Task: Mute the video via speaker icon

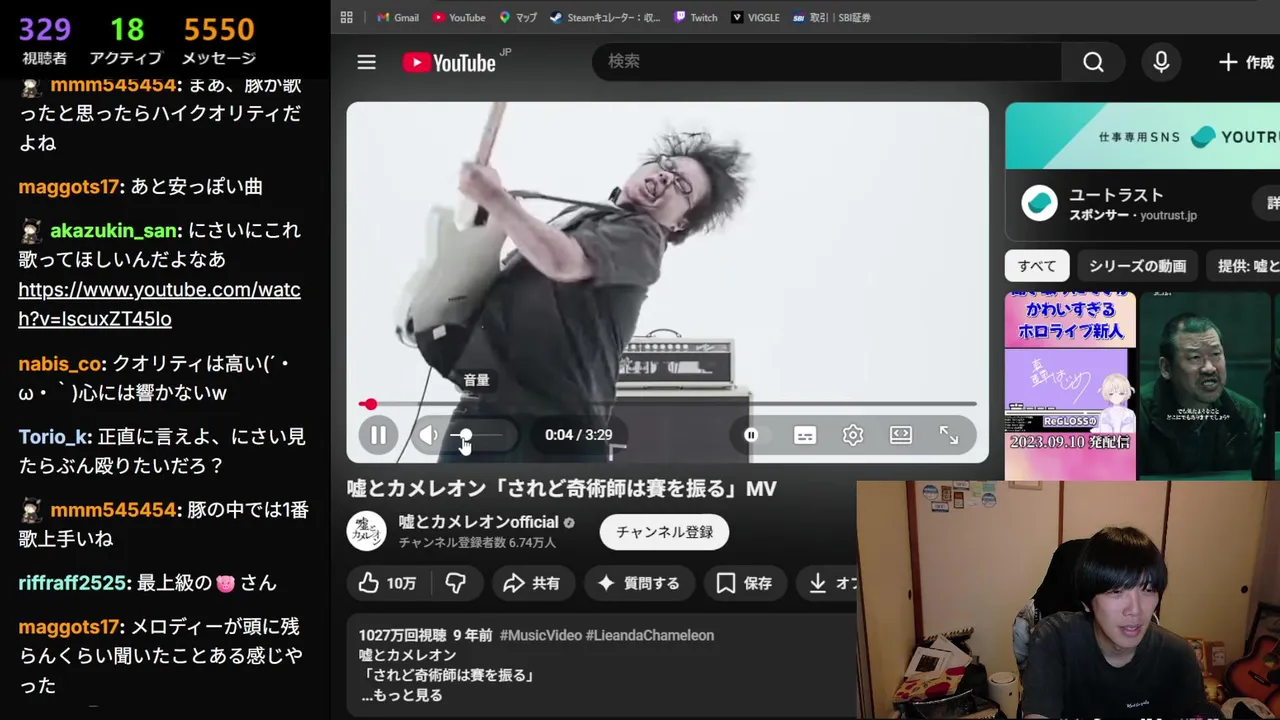Action: 428,435
